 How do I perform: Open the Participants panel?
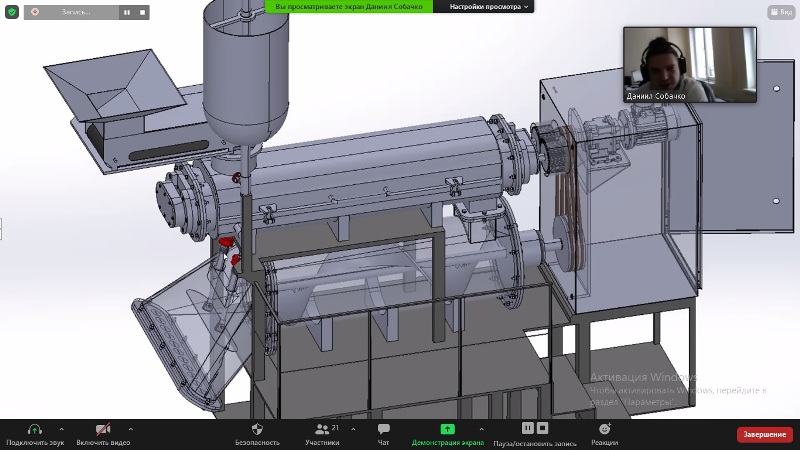(321, 430)
